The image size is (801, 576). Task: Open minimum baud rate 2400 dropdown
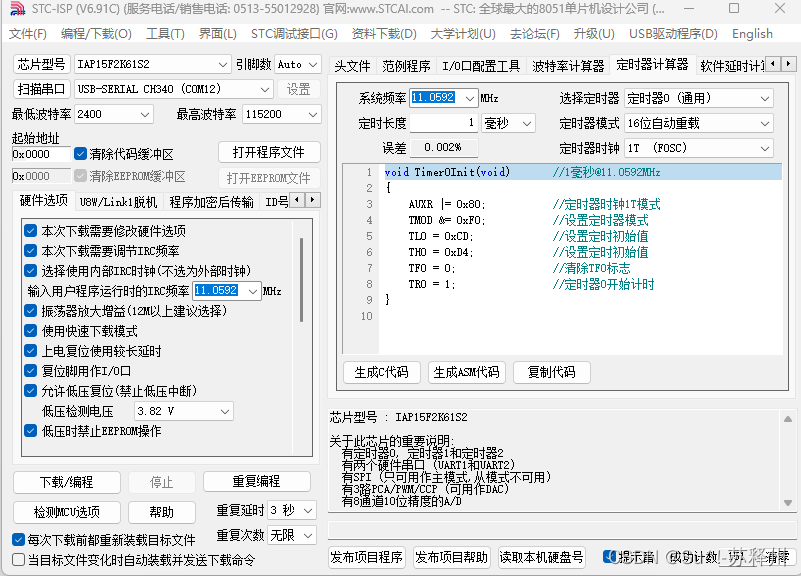coord(113,114)
